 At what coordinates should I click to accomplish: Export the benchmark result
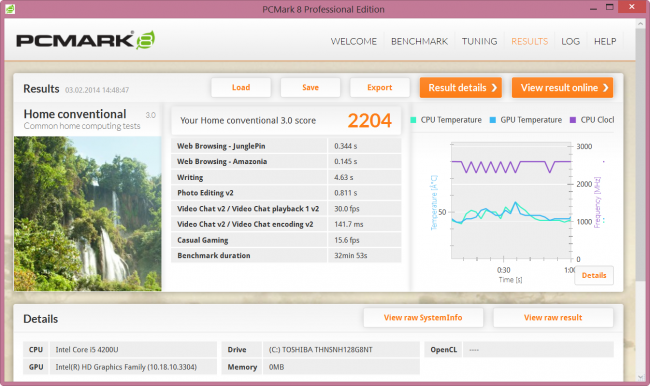[380, 87]
